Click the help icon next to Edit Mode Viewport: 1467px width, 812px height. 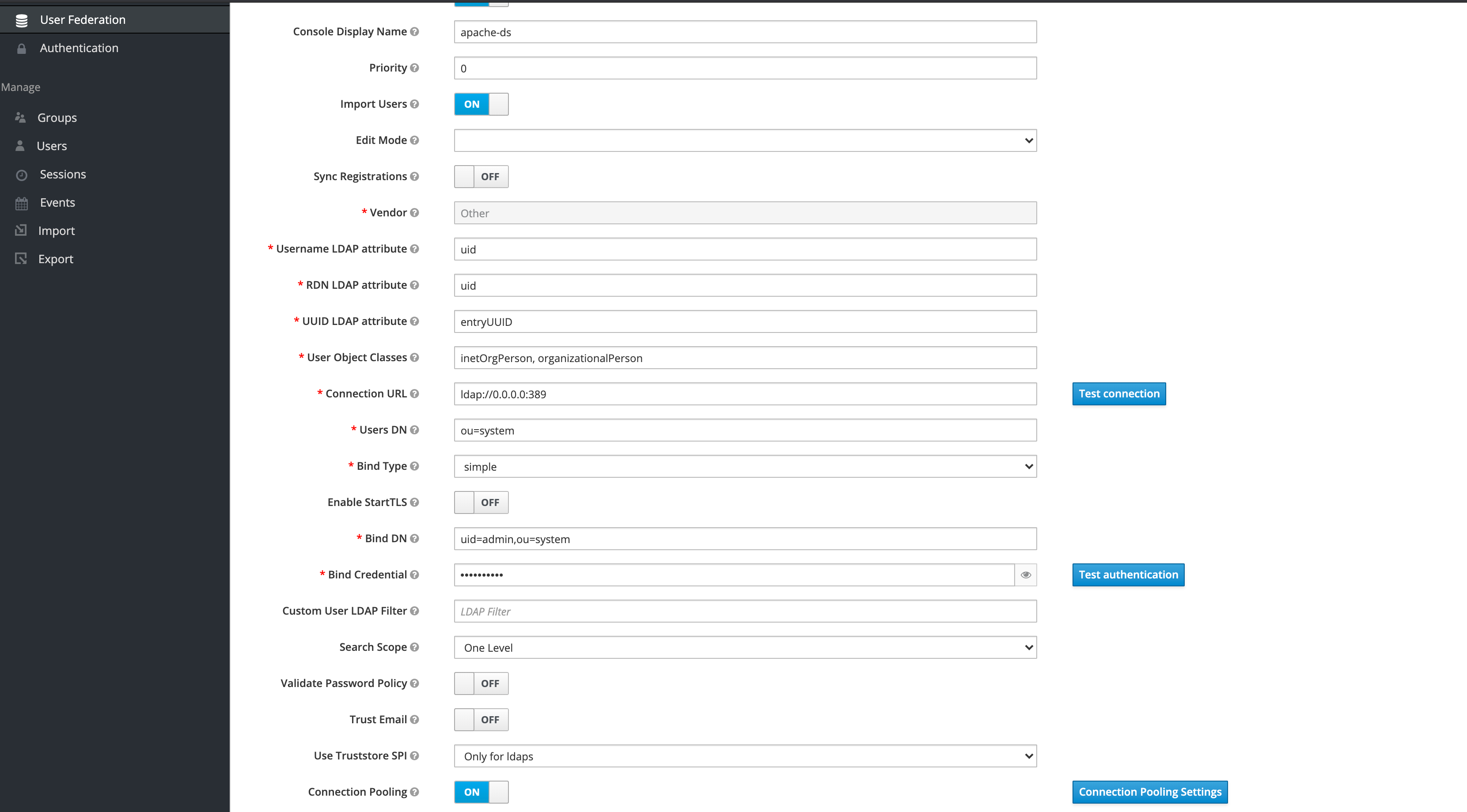(x=415, y=140)
